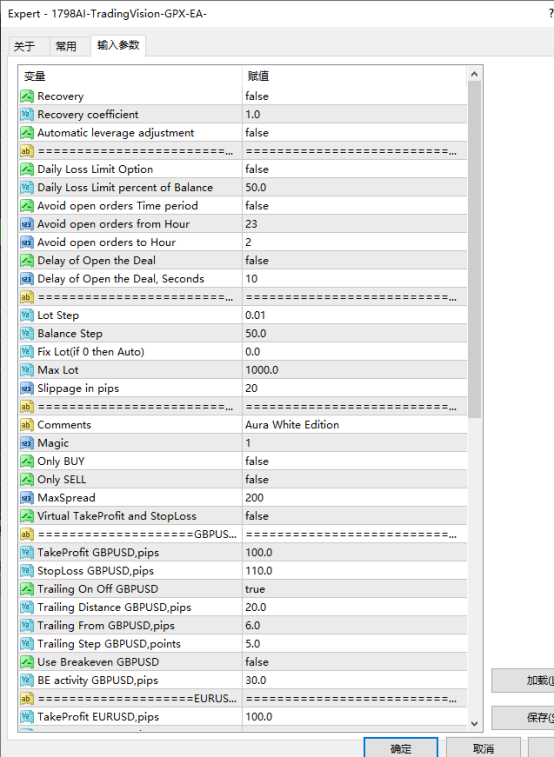
Task: Edit the TakeProfit GBPUSD,pips value 100.0
Action: pos(355,552)
